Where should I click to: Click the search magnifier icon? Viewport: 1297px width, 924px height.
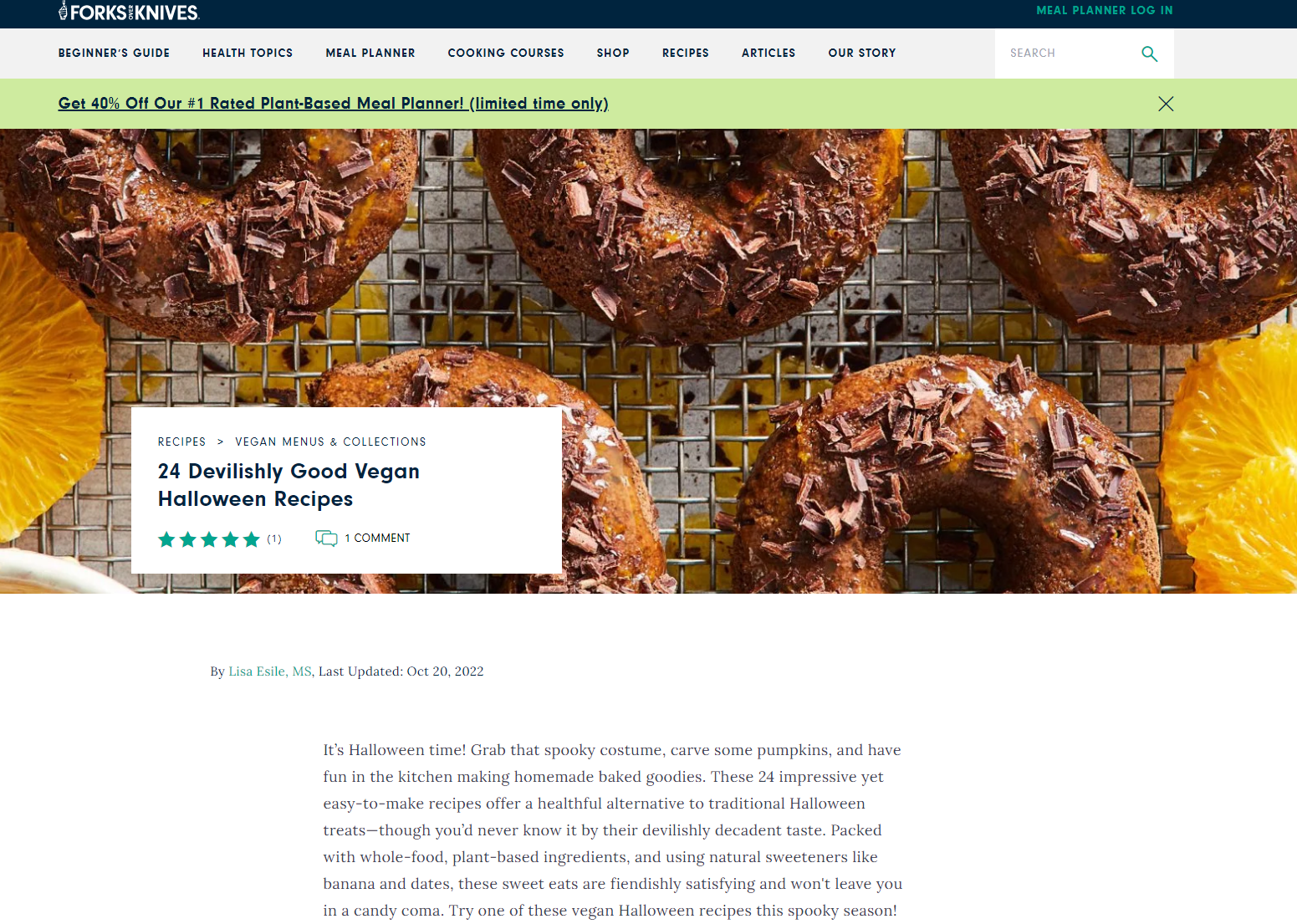coord(1149,54)
